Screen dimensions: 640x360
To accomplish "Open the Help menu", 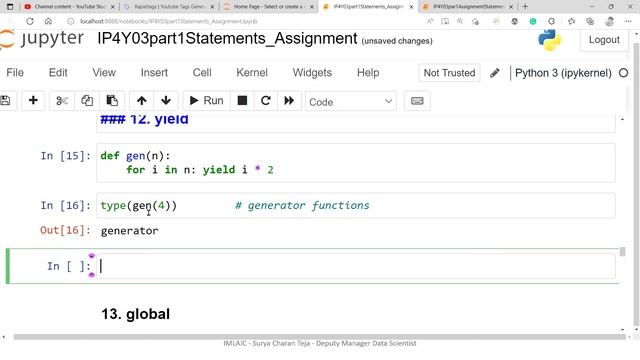I will [368, 73].
